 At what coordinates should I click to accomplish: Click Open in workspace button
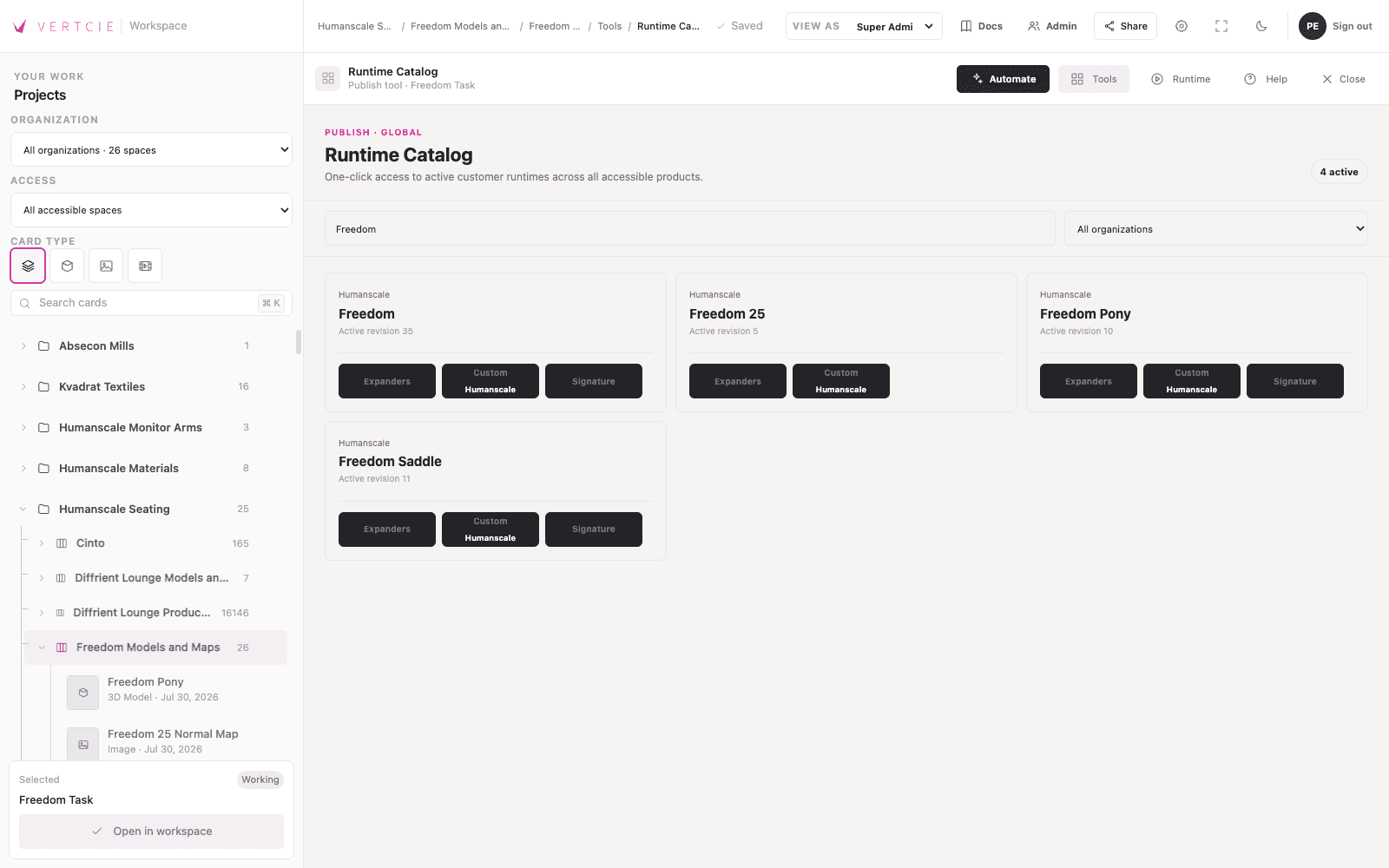click(151, 832)
